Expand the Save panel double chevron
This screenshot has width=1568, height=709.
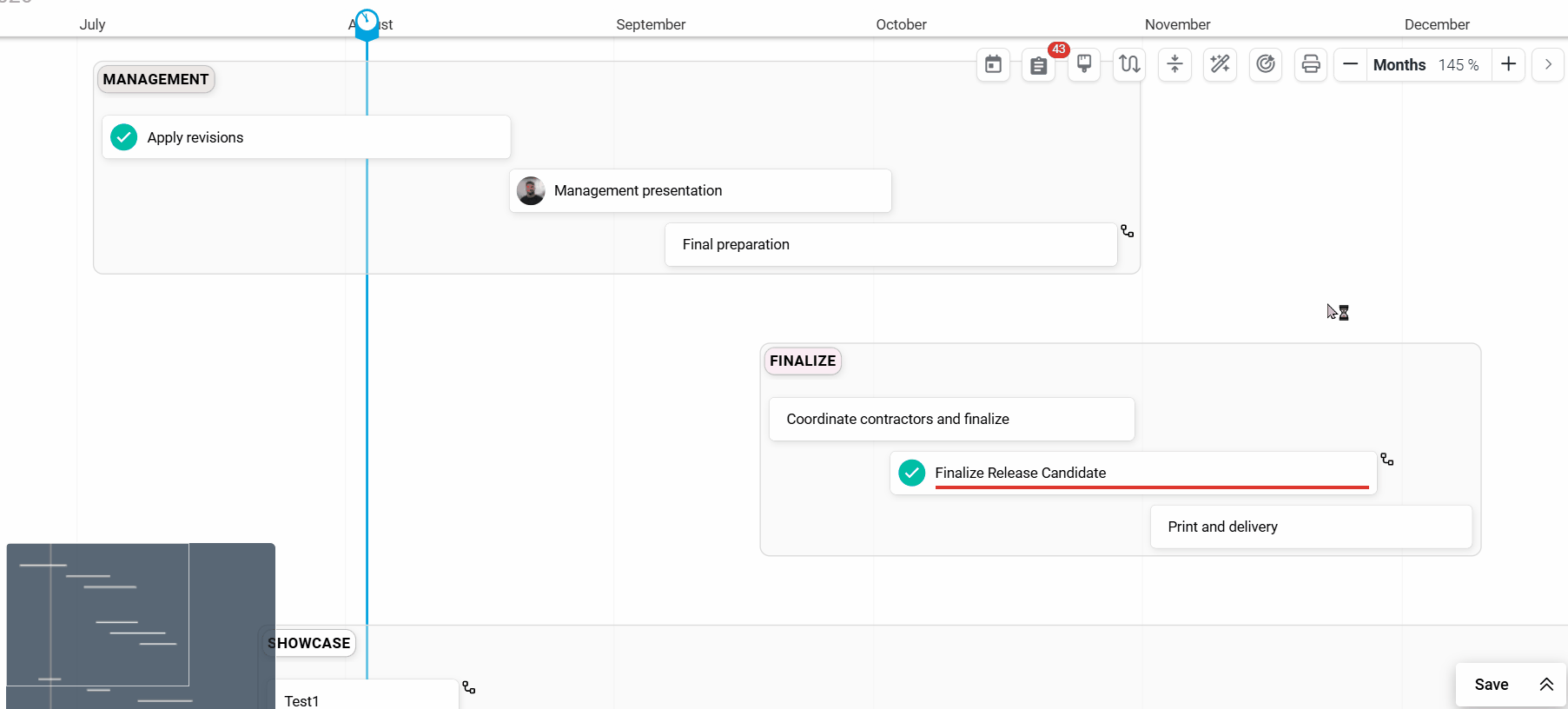[x=1546, y=685]
